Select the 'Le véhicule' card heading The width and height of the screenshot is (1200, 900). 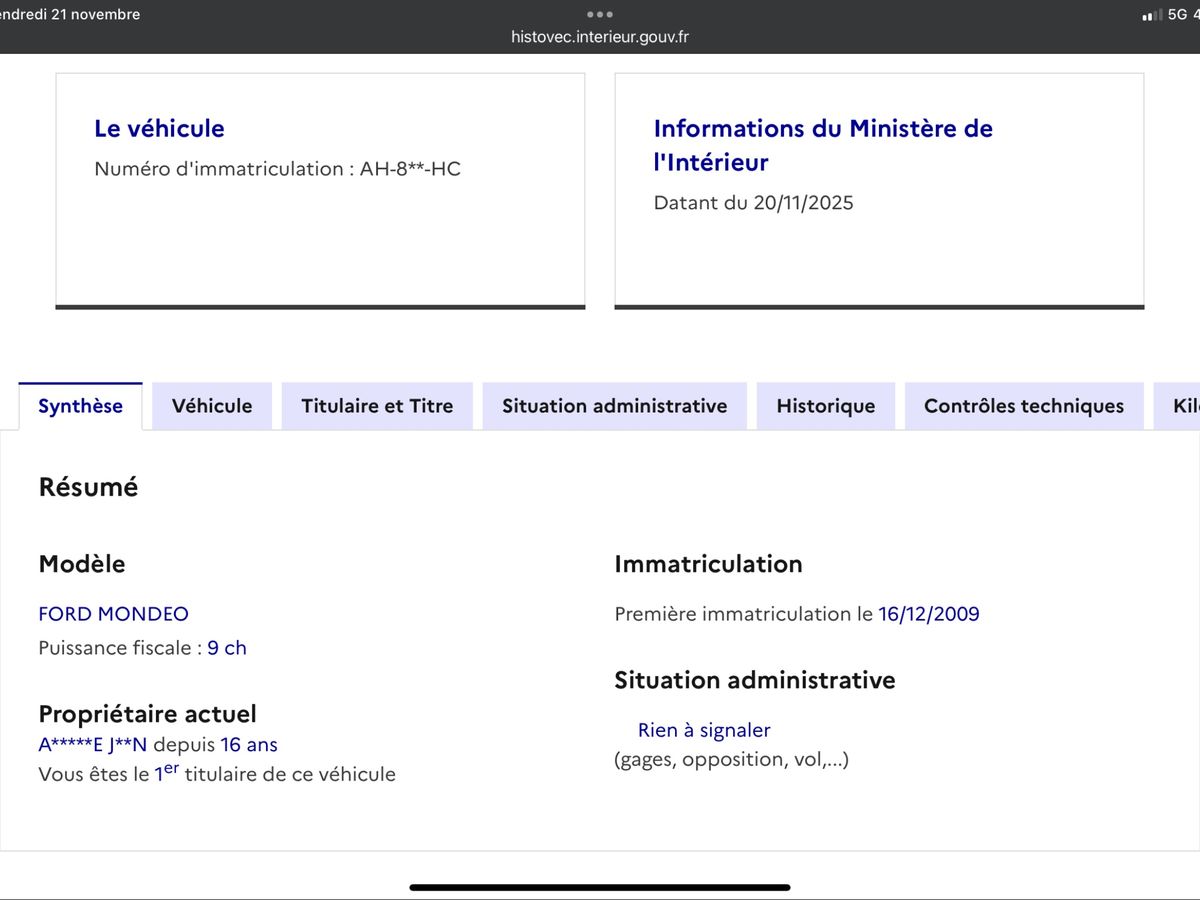(x=159, y=128)
